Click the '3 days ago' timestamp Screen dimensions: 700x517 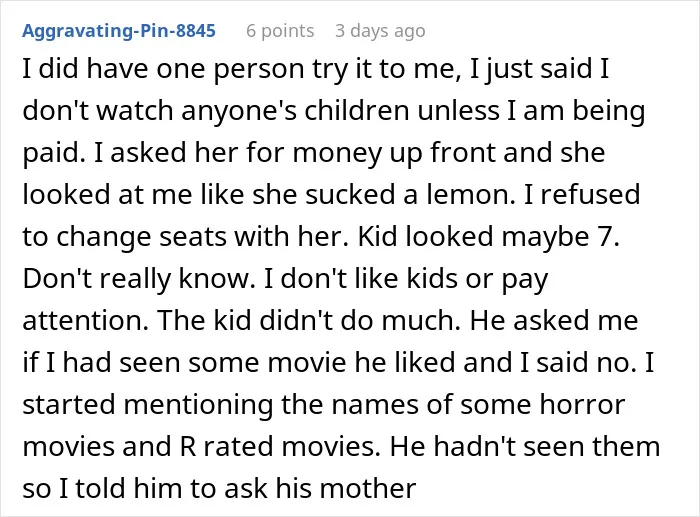pos(380,31)
